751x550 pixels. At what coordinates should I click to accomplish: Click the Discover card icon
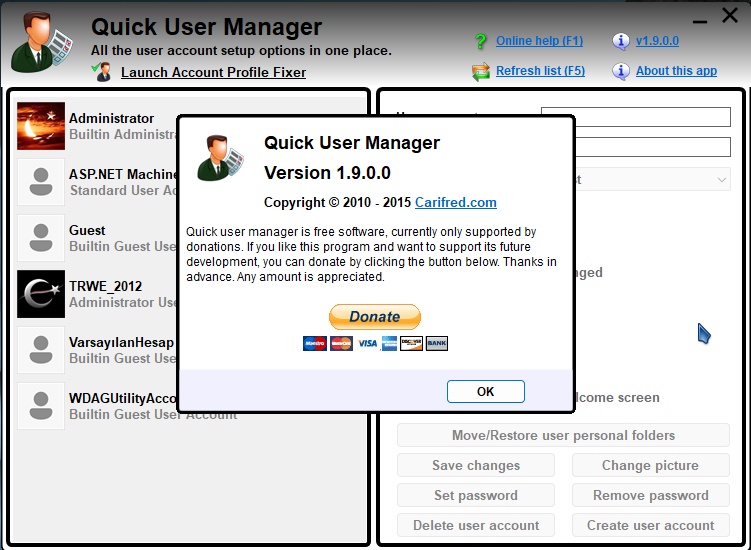click(x=411, y=344)
